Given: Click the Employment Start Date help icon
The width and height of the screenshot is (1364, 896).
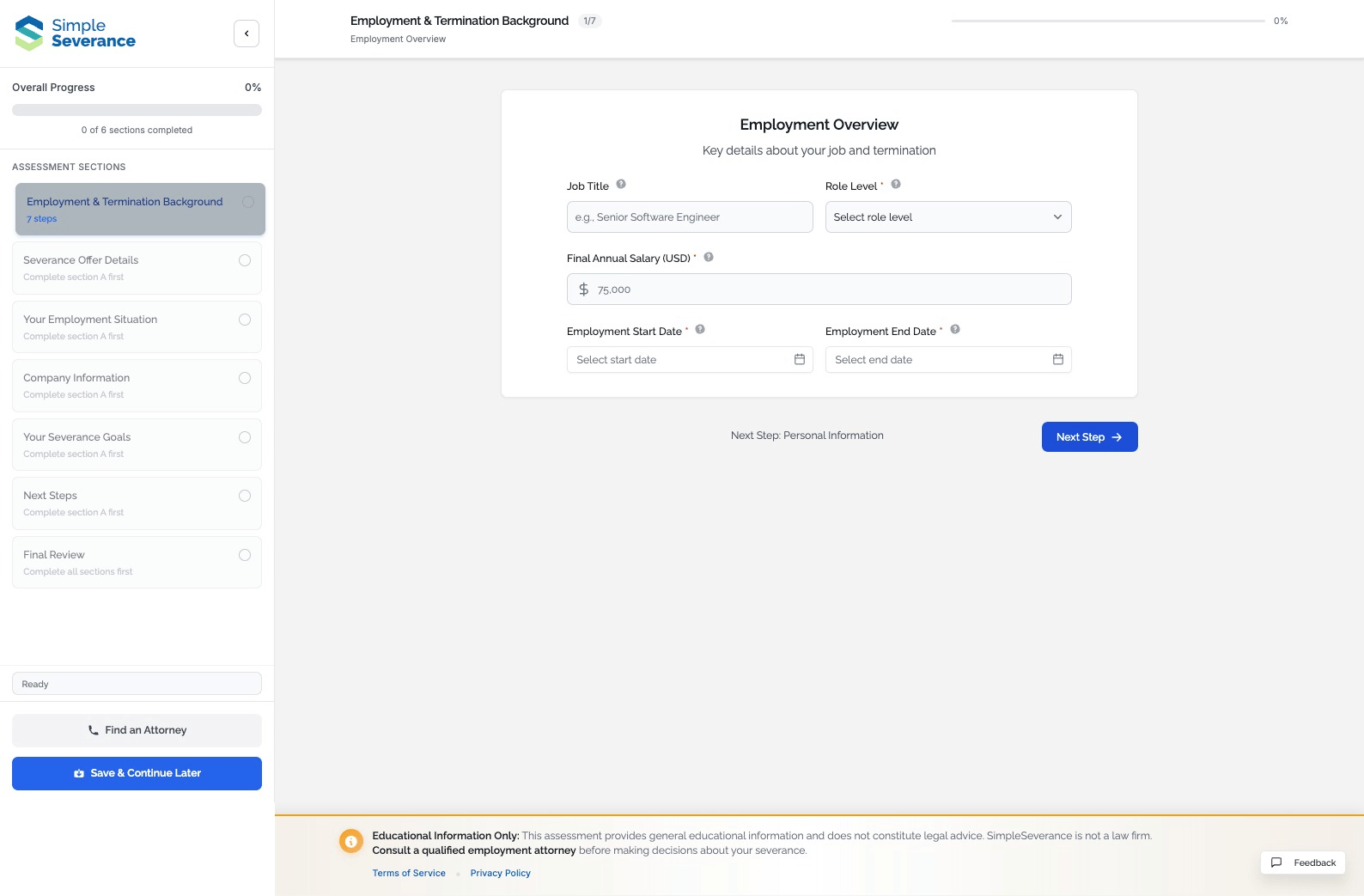Looking at the screenshot, I should [700, 329].
